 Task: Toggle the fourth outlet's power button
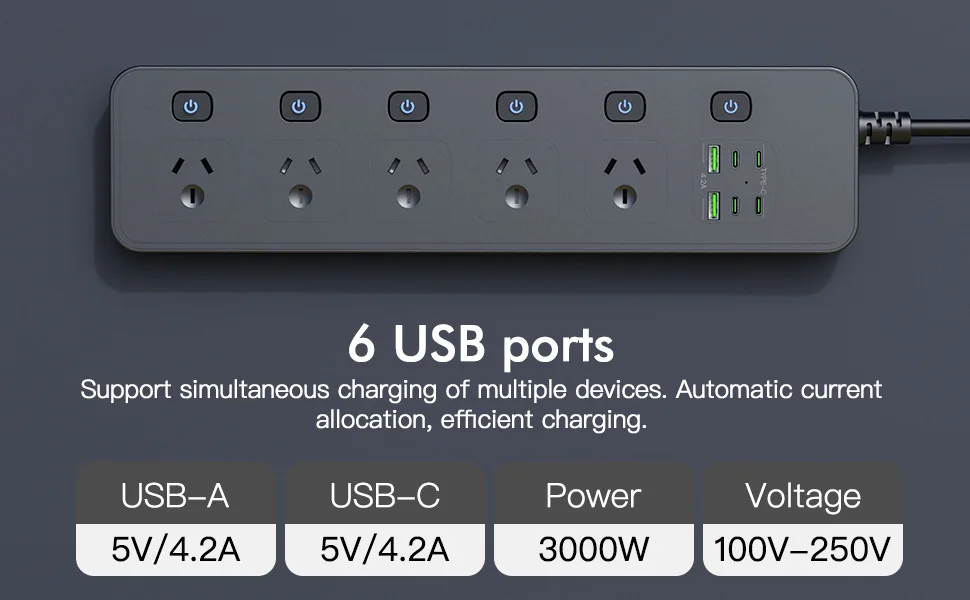click(517, 106)
